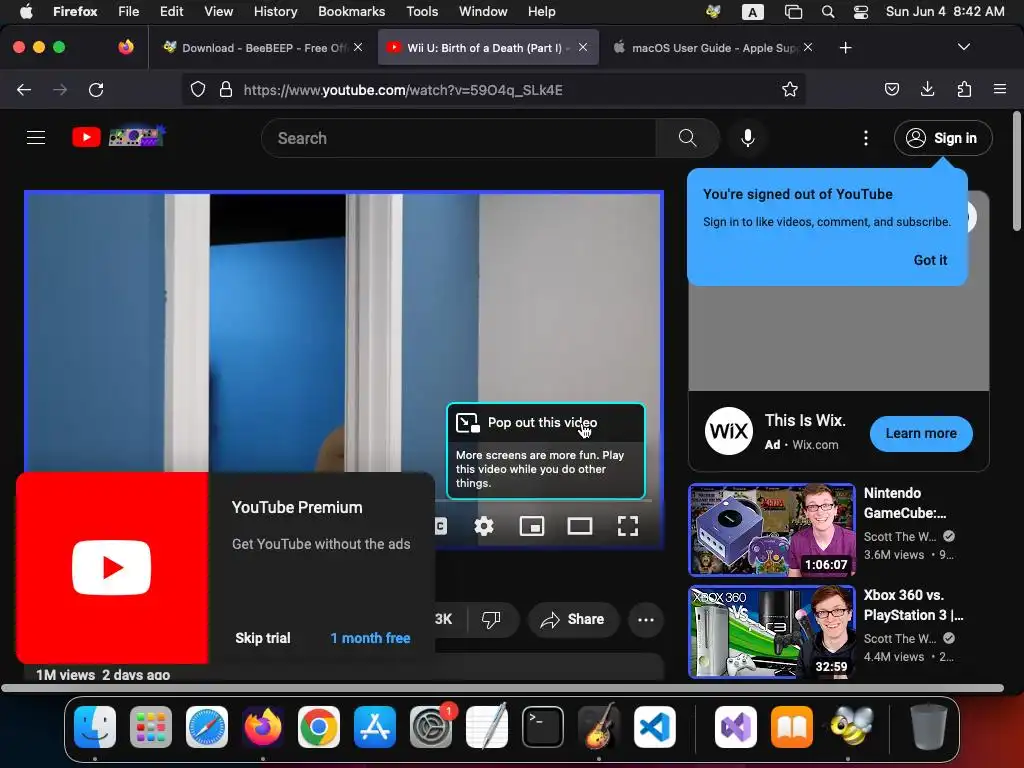Viewport: 1024px width, 768px height.
Task: Expand the list all tabs chevron
Action: coord(963,47)
